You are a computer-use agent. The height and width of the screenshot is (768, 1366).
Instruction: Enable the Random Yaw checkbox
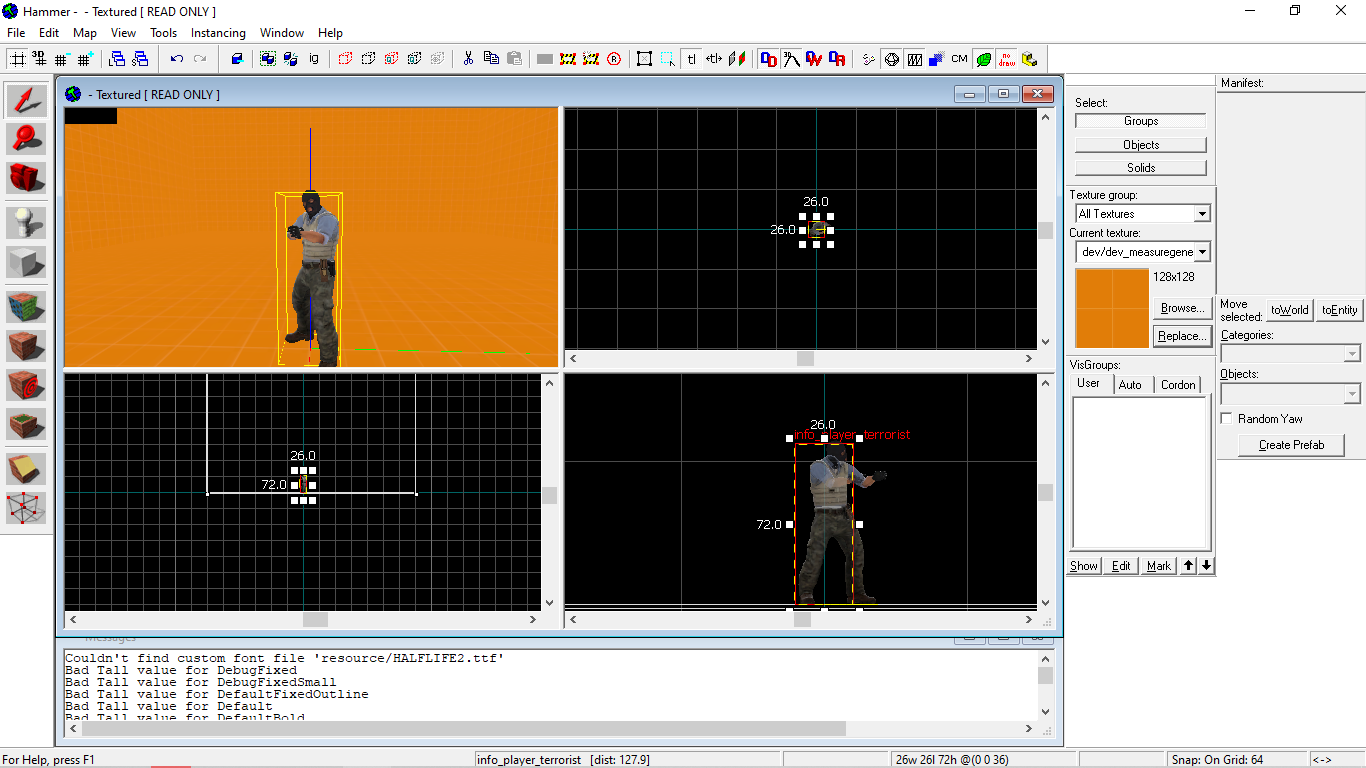(x=1227, y=419)
